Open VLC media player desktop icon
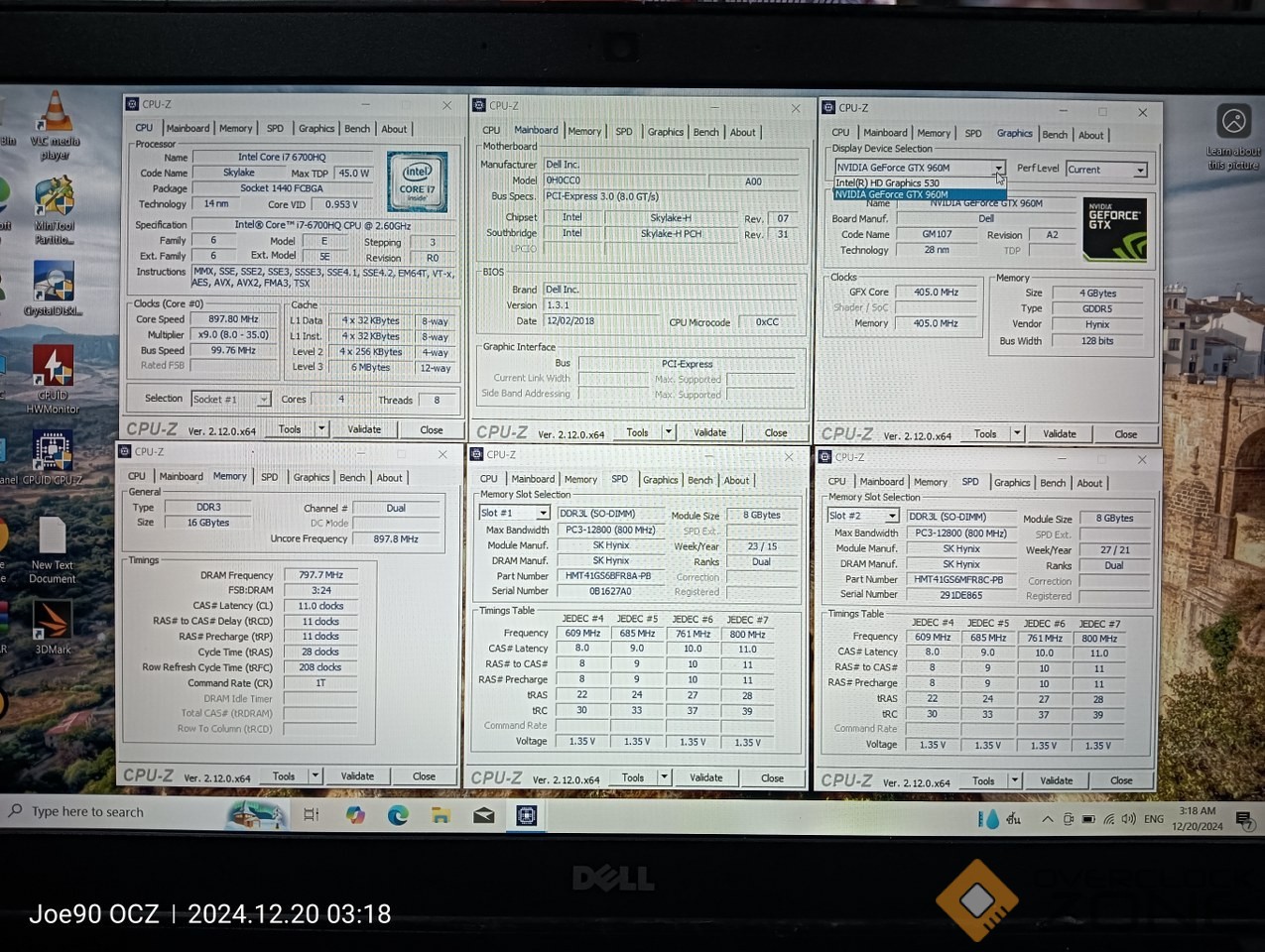 (x=55, y=115)
